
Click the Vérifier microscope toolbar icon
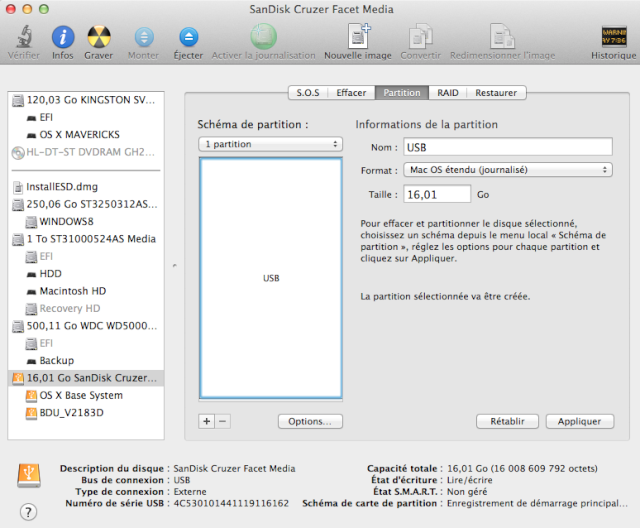pos(24,36)
